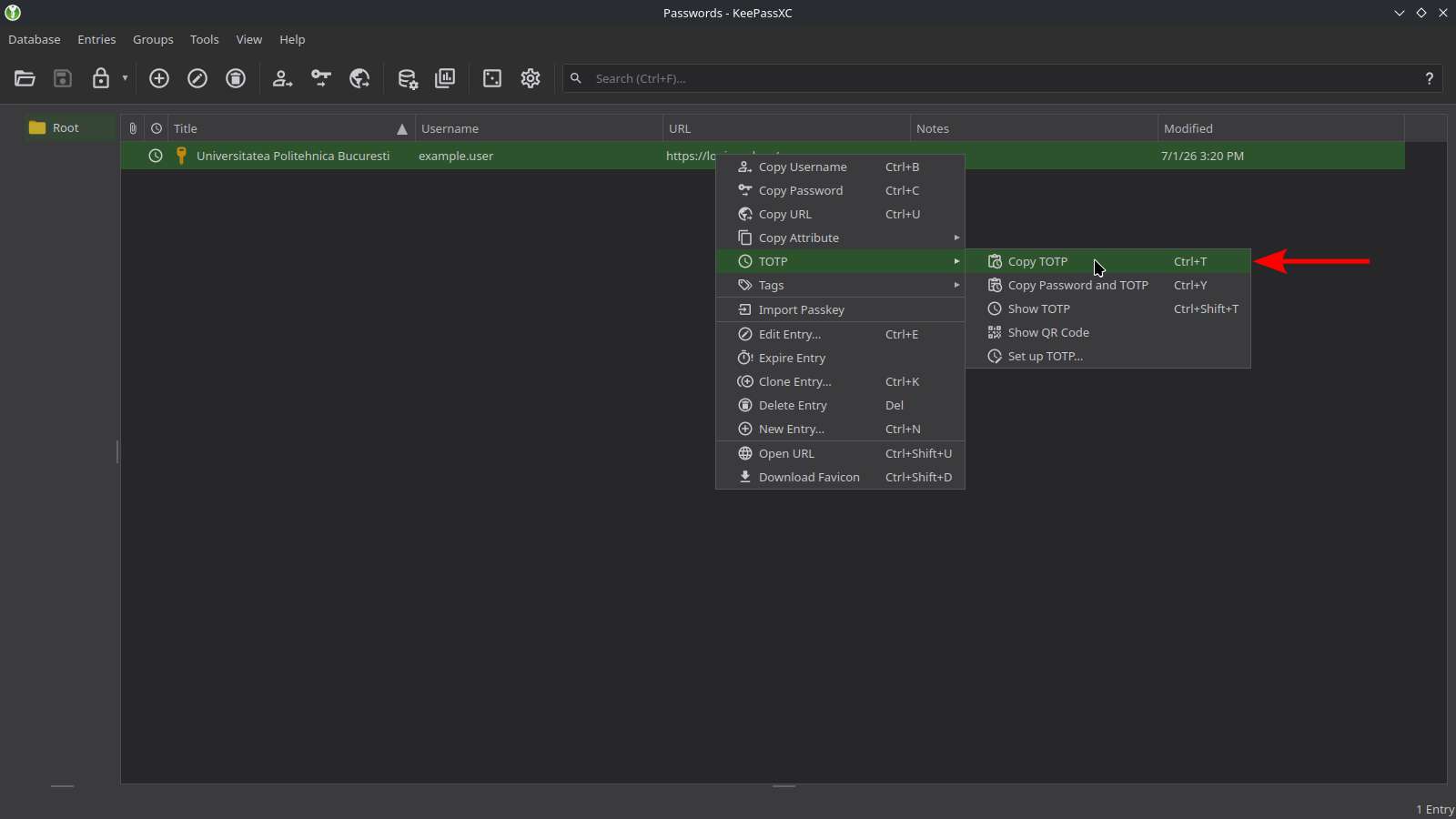
Task: Choose Expire Entry from context menu
Action: [840, 358]
